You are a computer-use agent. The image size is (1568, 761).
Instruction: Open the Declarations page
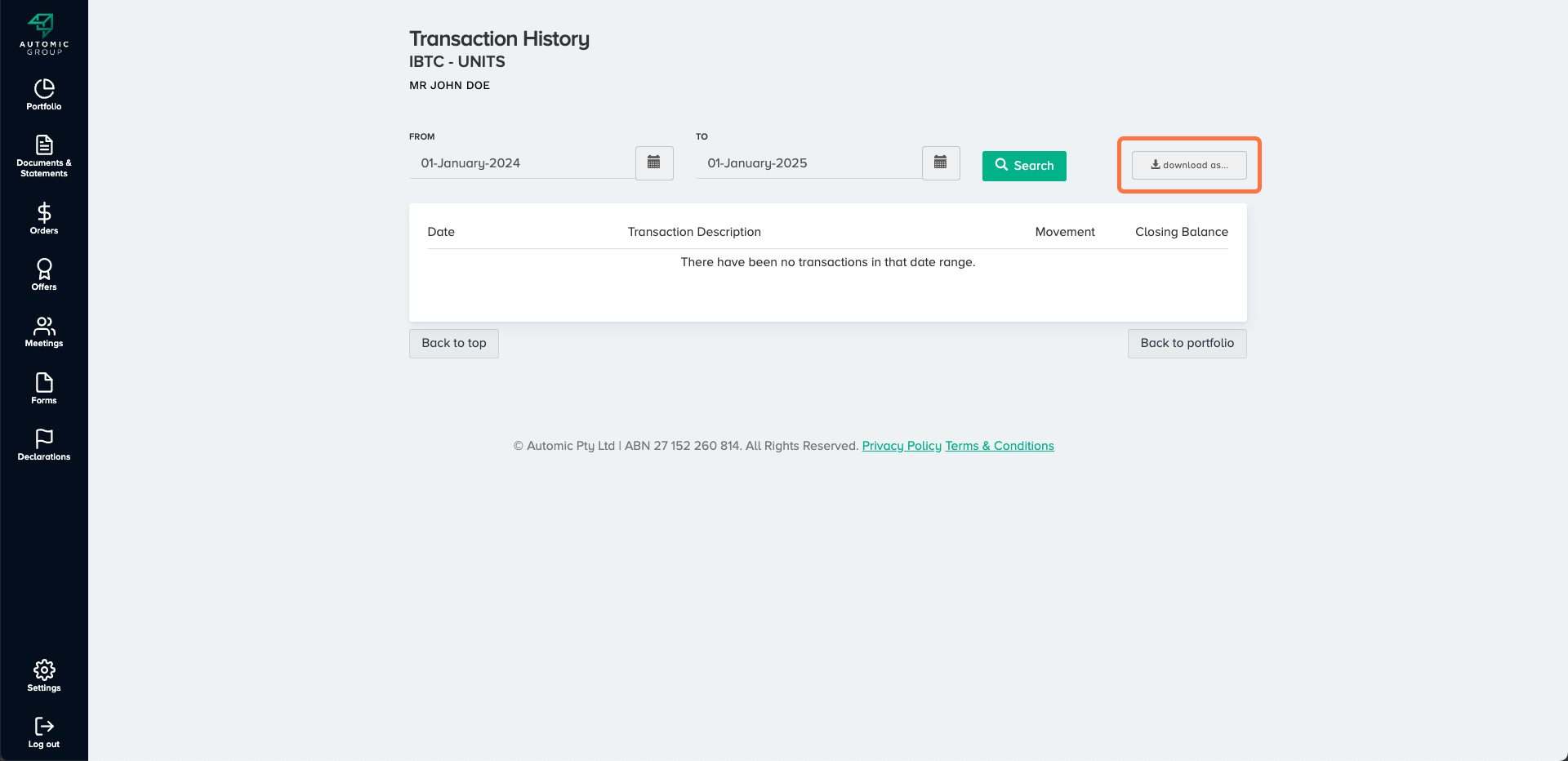44,445
